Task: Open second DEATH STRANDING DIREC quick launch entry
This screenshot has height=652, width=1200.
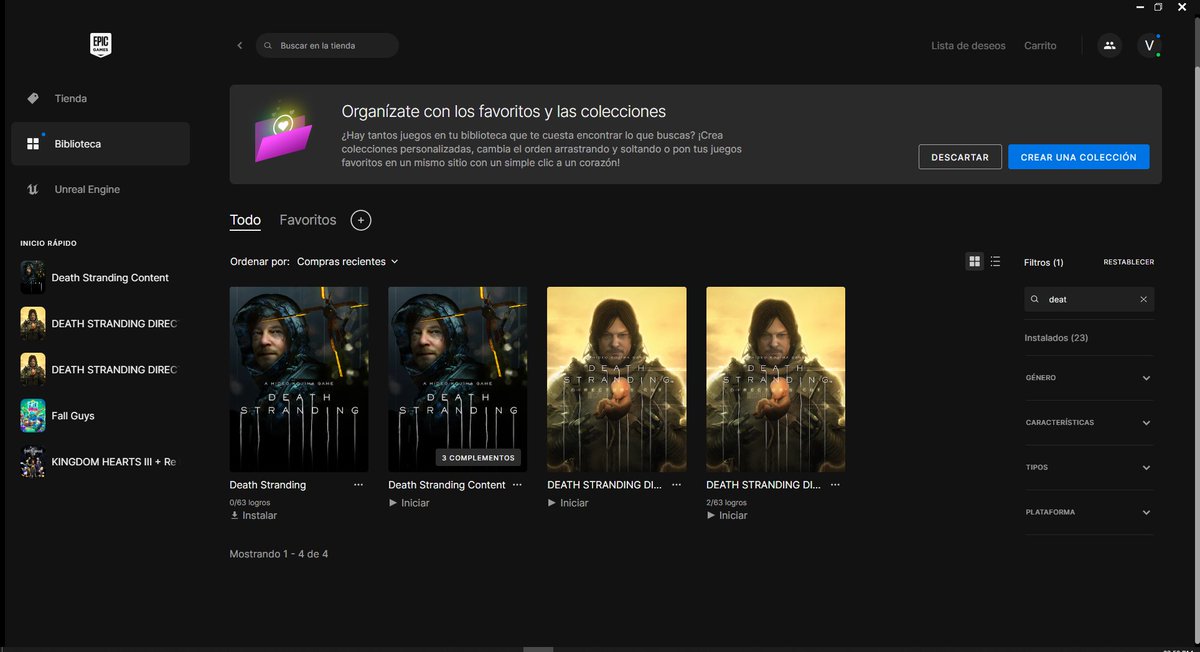Action: (99, 369)
